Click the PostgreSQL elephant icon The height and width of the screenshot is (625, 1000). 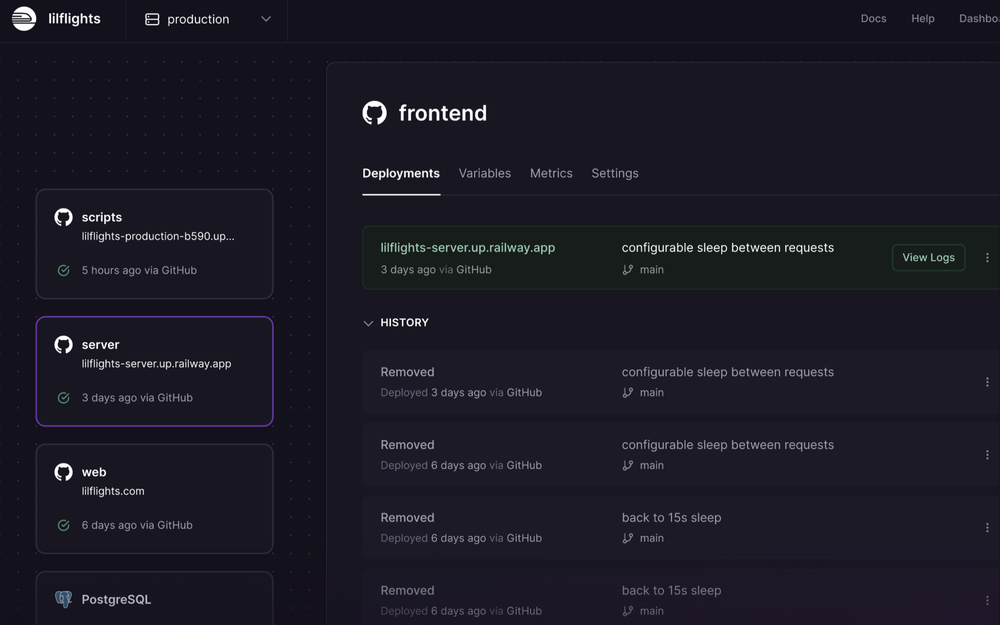[x=63, y=599]
